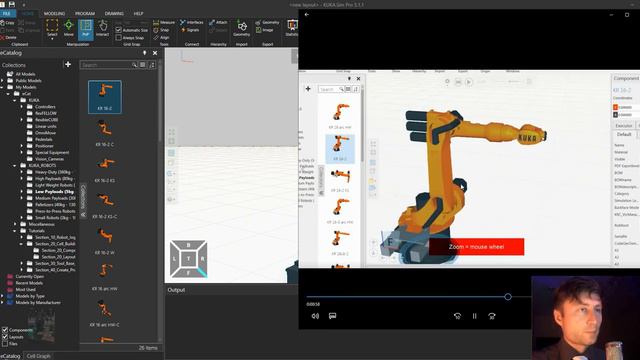
Task: Click the search magnifier in eCatalog
Action: click(x=134, y=65)
